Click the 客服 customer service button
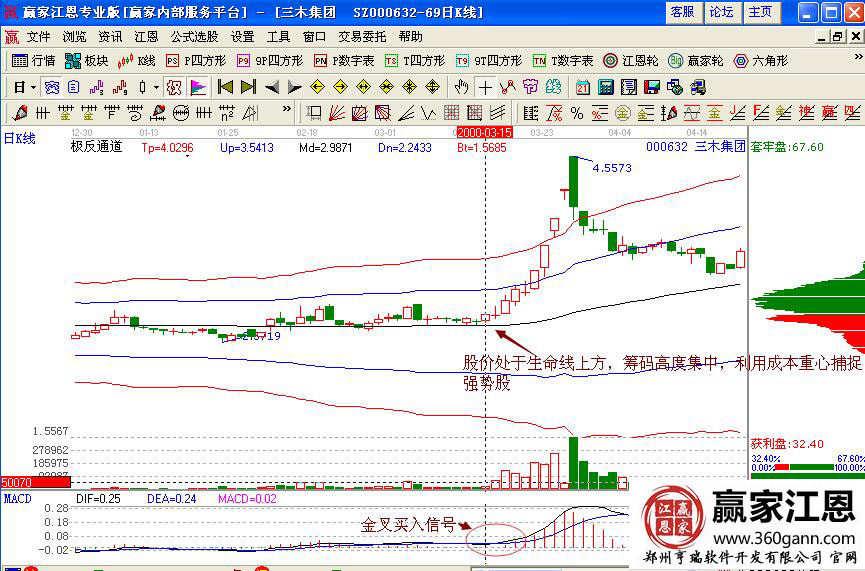This screenshot has width=865, height=571. click(682, 12)
